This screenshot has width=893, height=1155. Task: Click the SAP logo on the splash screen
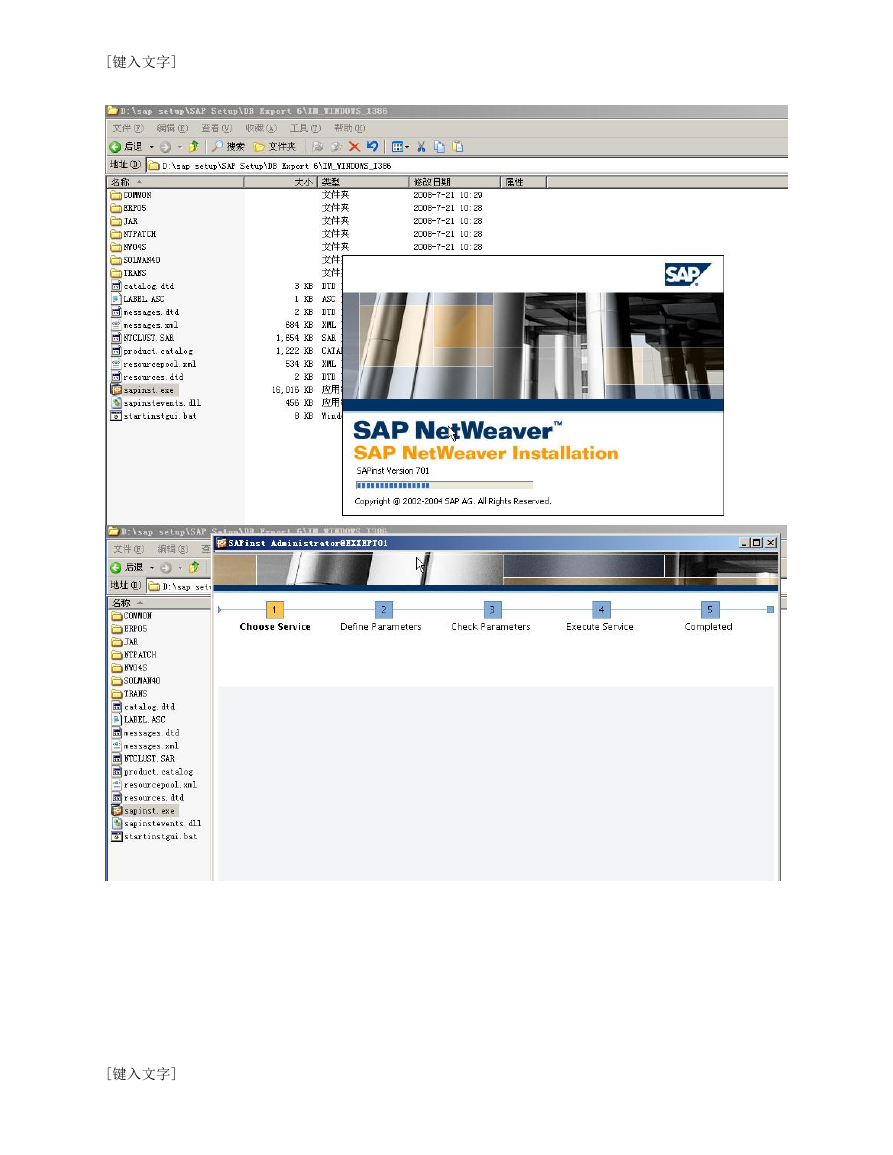[687, 275]
